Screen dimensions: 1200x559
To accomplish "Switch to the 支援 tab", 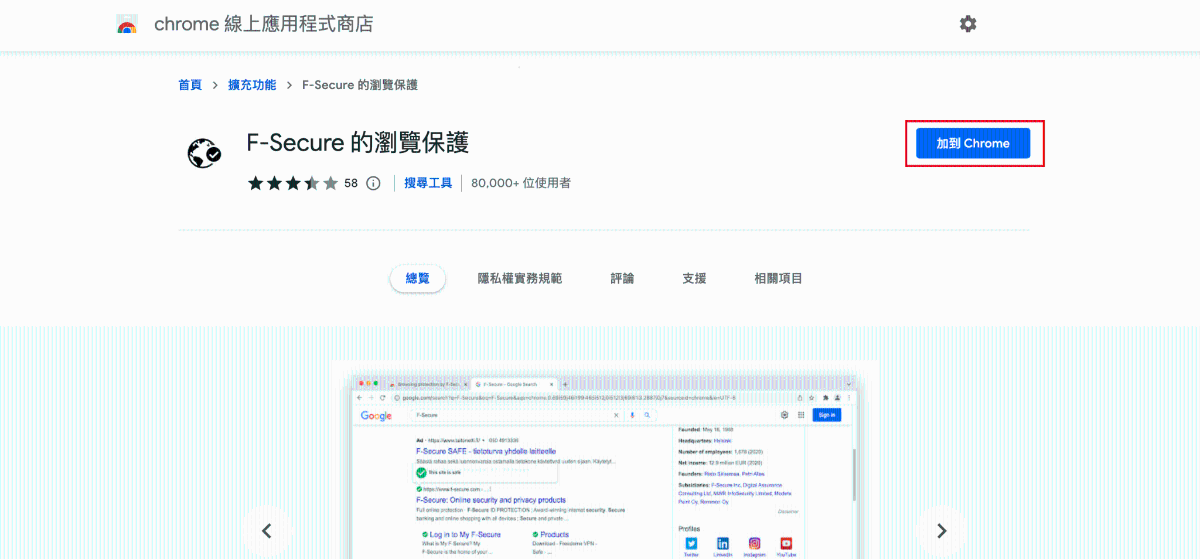I will (694, 278).
